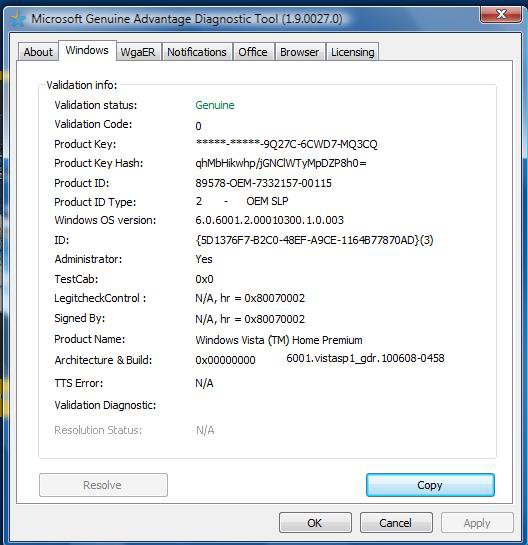528x545 pixels.
Task: Click the OEM SLP product ID type
Action: [267, 201]
